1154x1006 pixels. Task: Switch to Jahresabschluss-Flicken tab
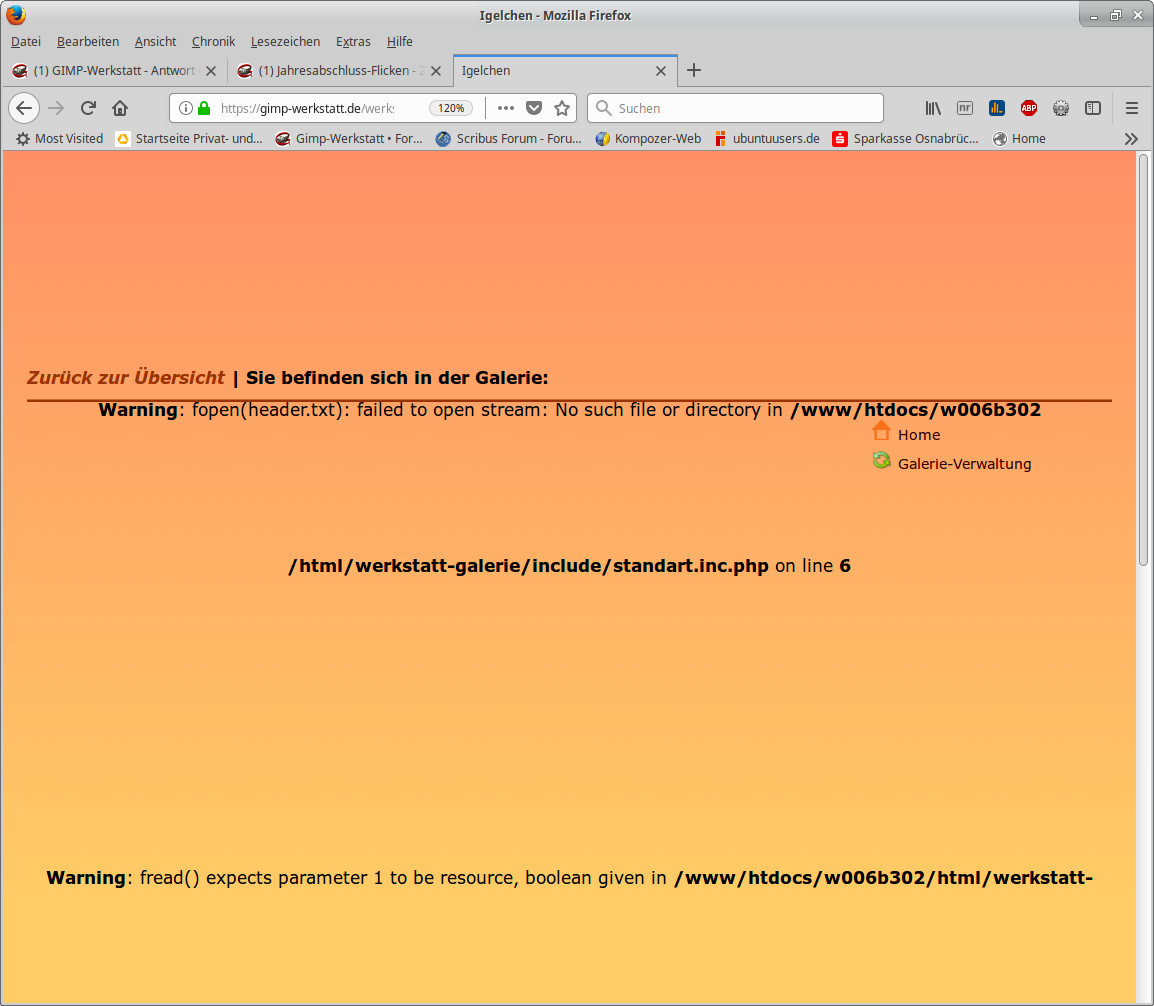[339, 71]
